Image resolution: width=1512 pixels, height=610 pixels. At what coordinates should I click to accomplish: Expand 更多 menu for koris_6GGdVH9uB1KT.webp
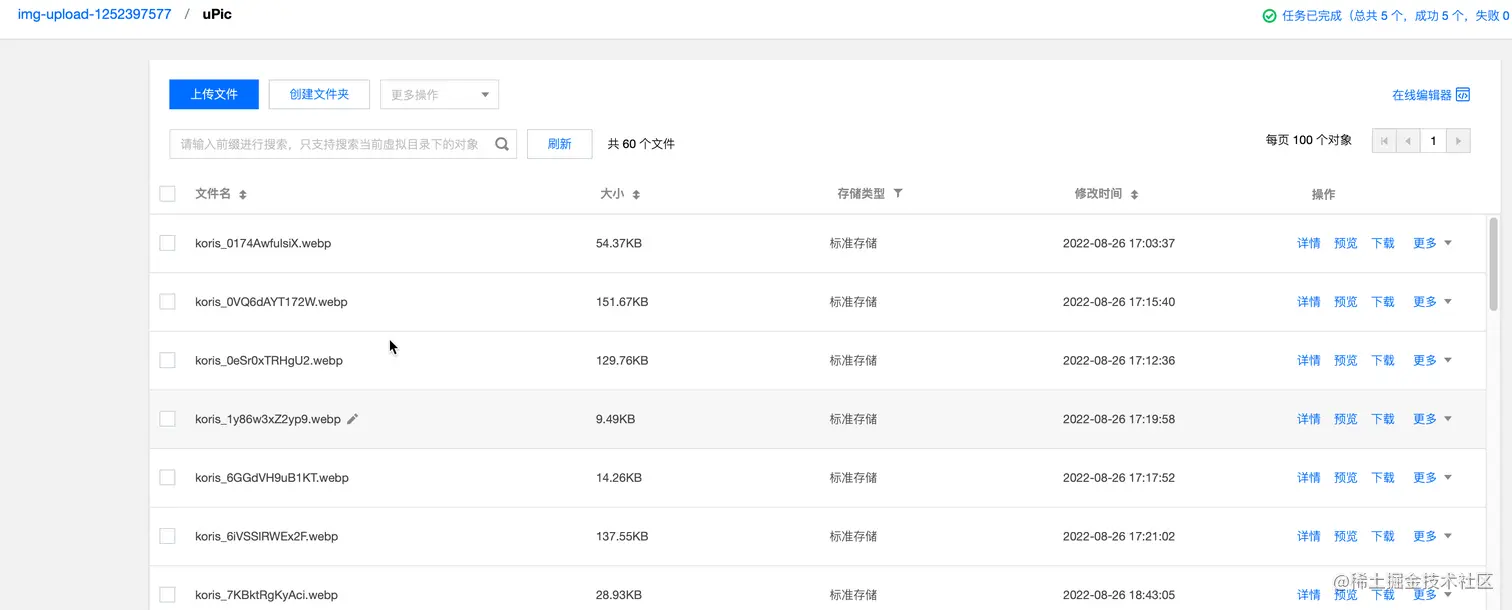point(1432,477)
